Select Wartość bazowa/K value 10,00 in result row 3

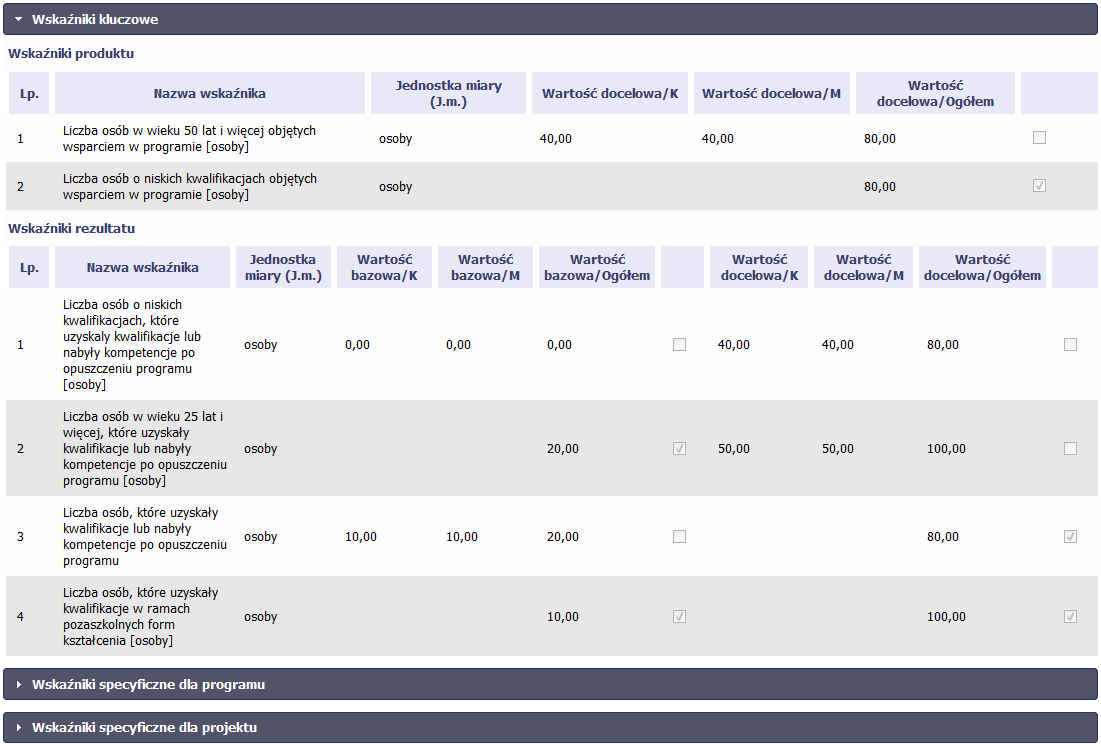(361, 537)
